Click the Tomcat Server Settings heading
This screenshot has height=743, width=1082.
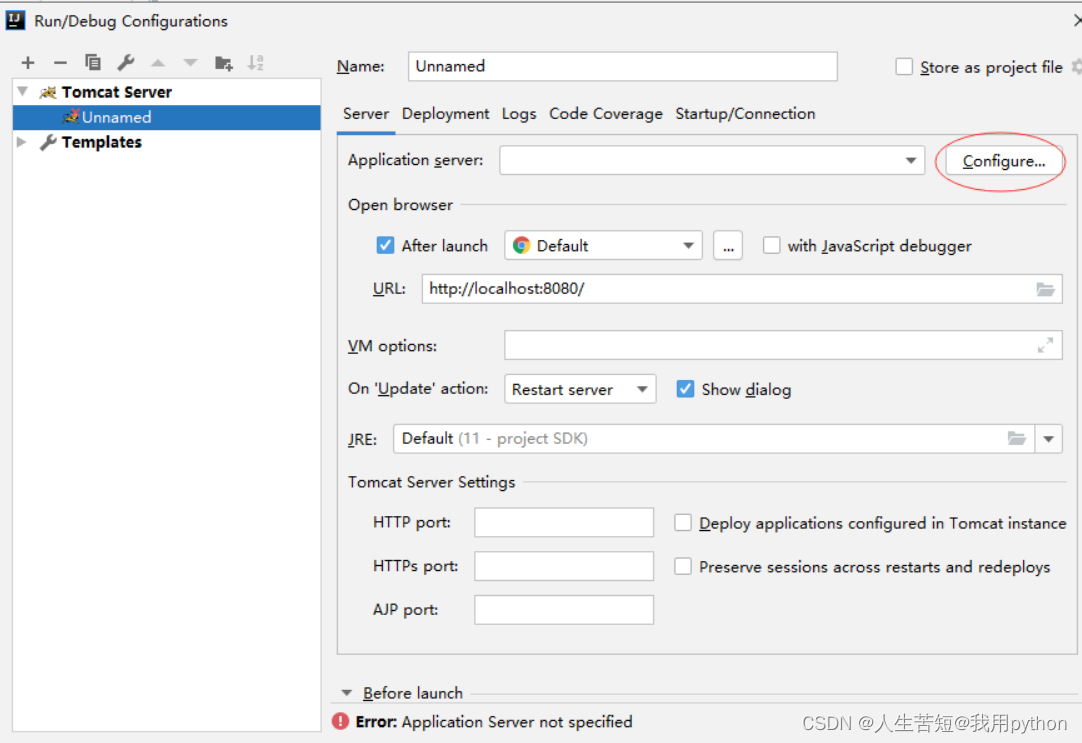[x=431, y=482]
